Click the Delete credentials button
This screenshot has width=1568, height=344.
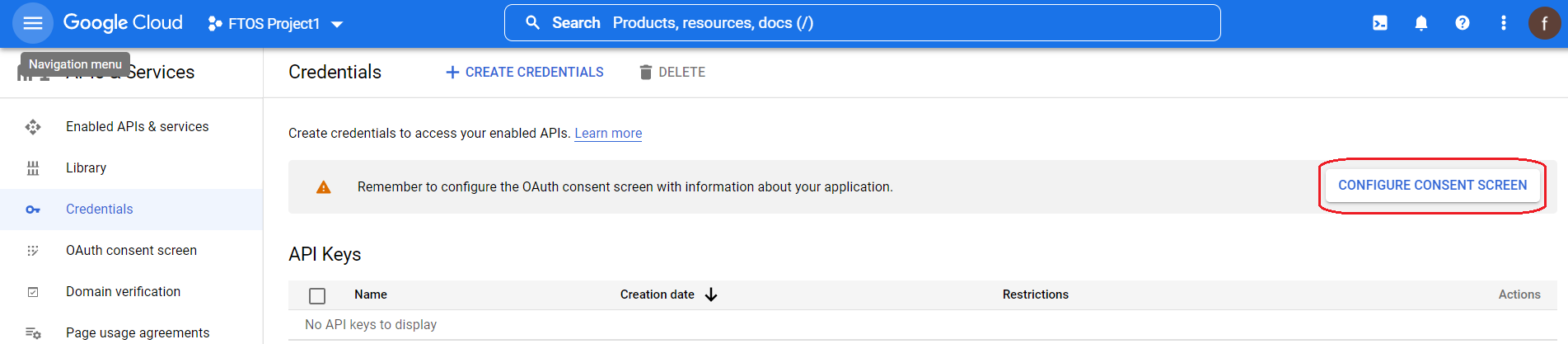tap(672, 73)
